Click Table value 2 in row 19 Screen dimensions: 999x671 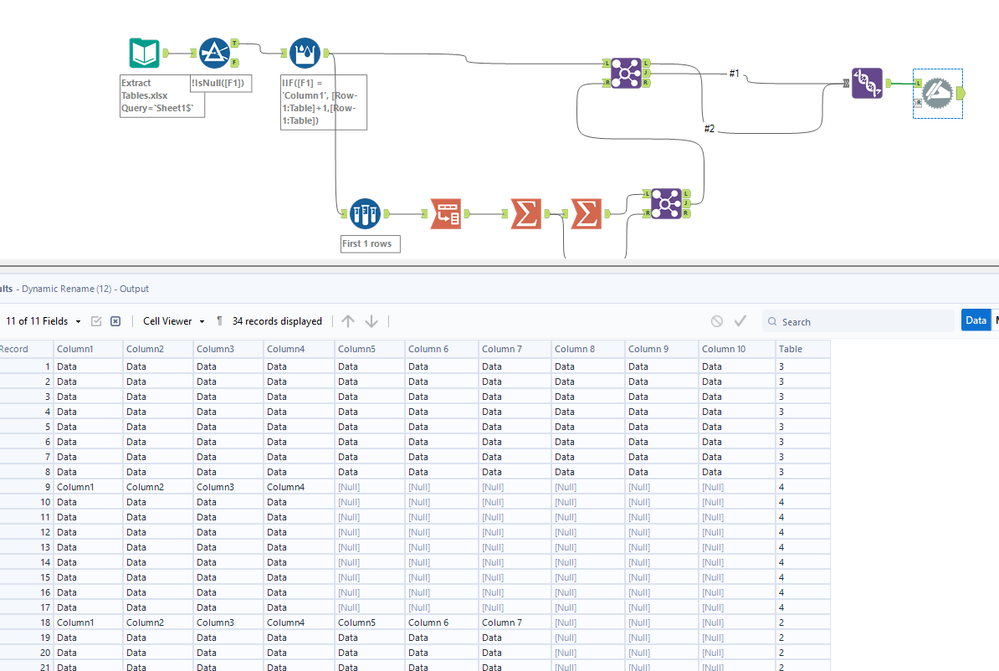[x=803, y=638]
